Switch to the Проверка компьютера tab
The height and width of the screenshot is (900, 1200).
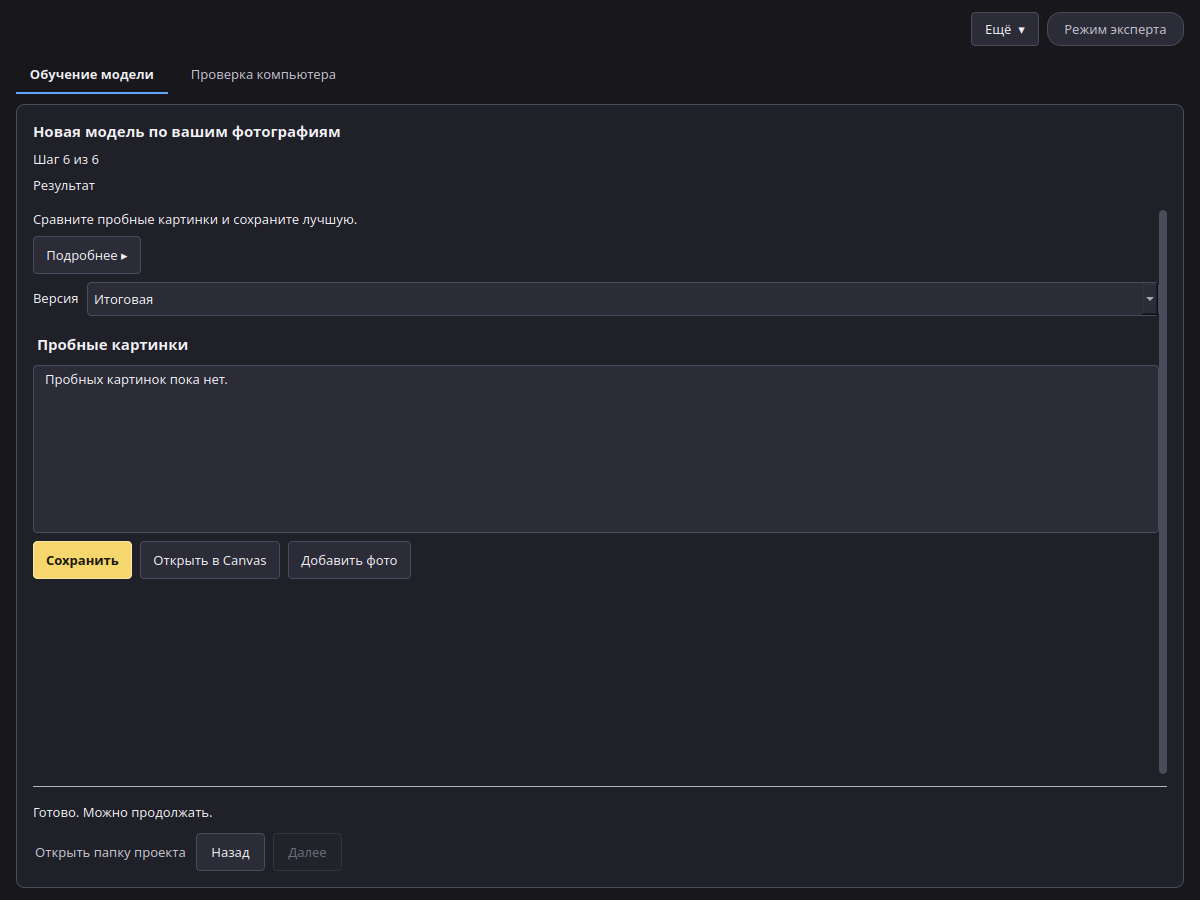coord(263,75)
